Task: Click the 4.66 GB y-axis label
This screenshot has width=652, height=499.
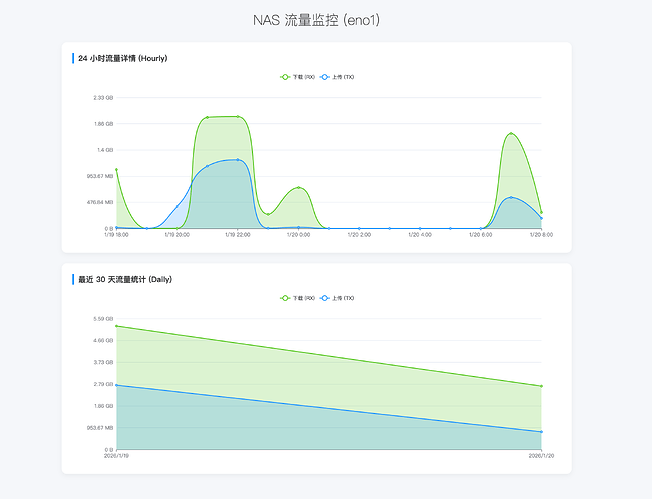Action: pos(103,341)
